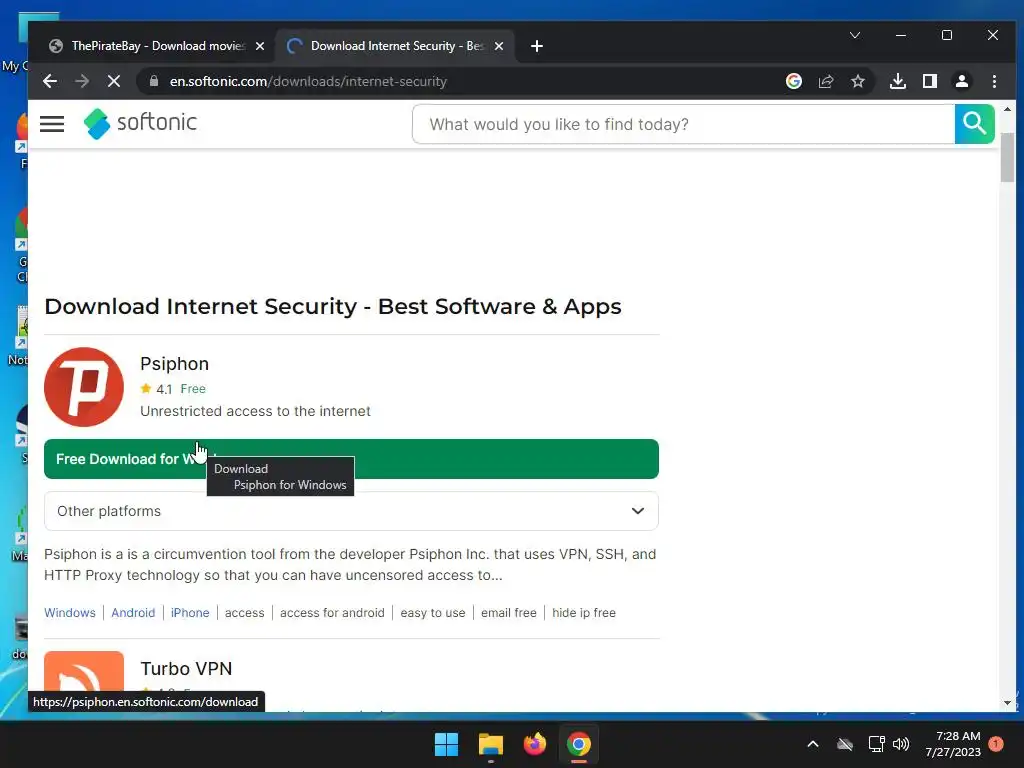Stop loading the page
This screenshot has width=1024, height=768.
(x=114, y=82)
